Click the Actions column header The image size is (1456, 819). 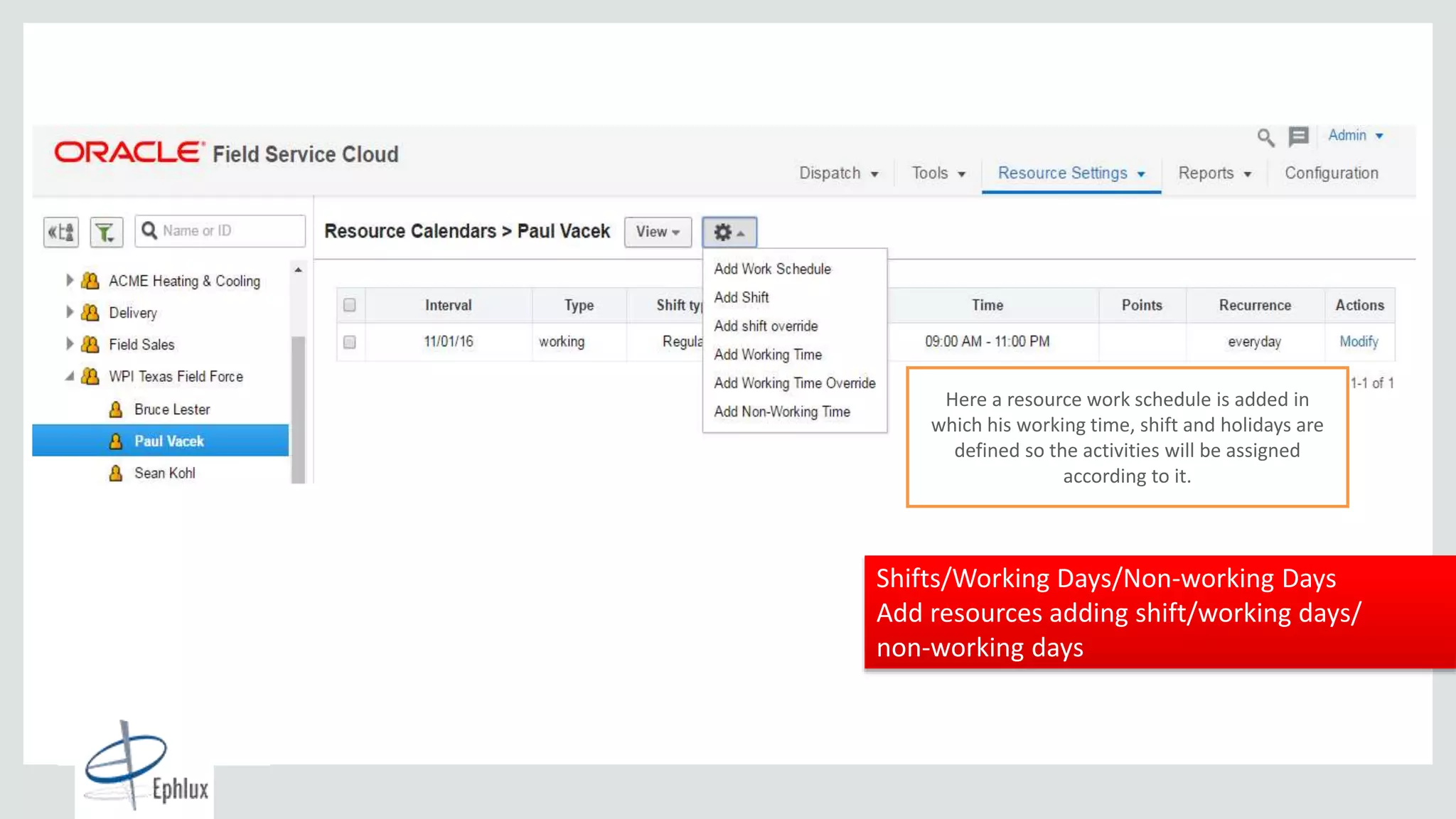tap(1359, 305)
